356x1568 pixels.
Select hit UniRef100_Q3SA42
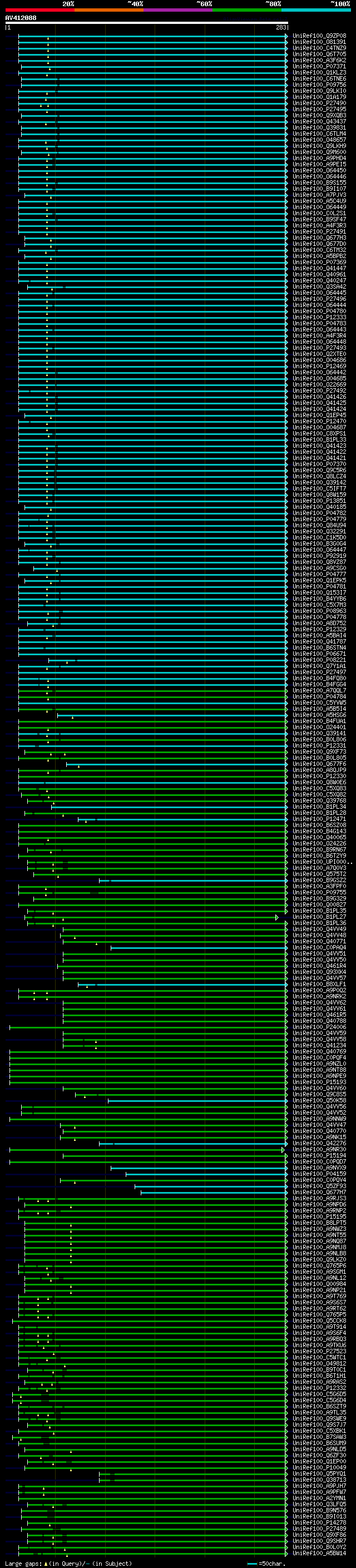click(x=319, y=286)
